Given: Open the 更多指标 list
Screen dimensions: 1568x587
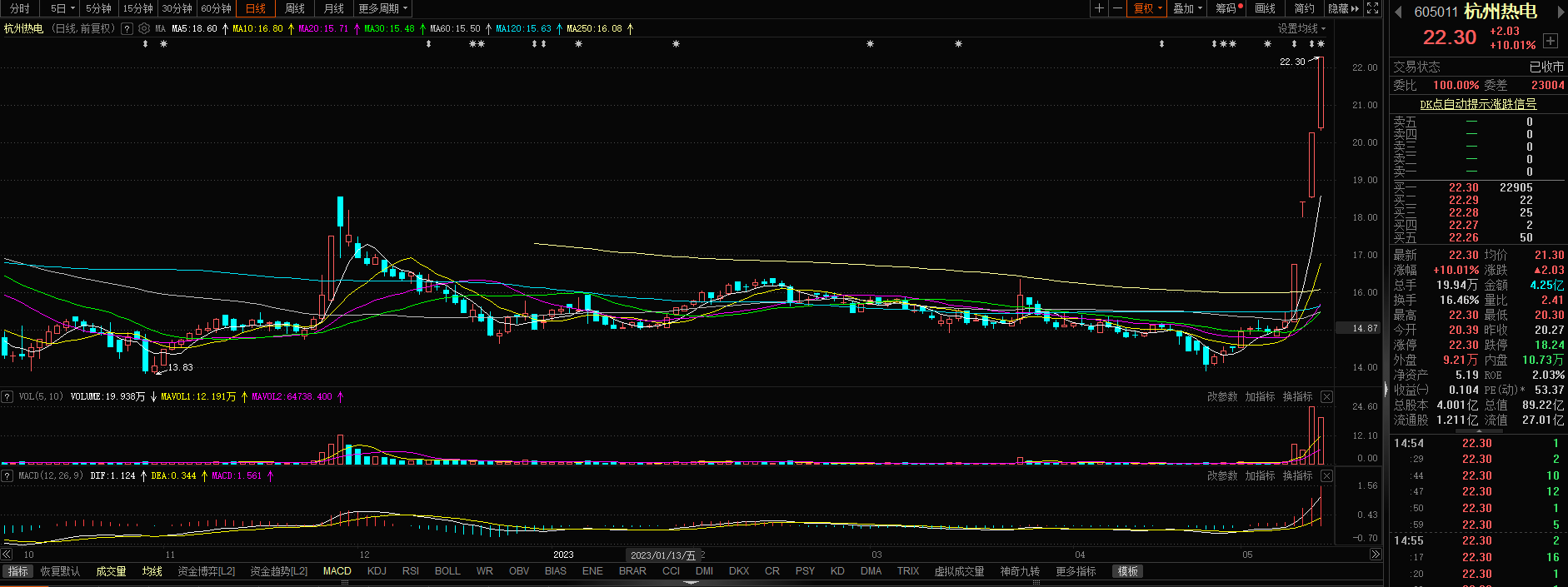Looking at the screenshot, I should point(1076,571).
